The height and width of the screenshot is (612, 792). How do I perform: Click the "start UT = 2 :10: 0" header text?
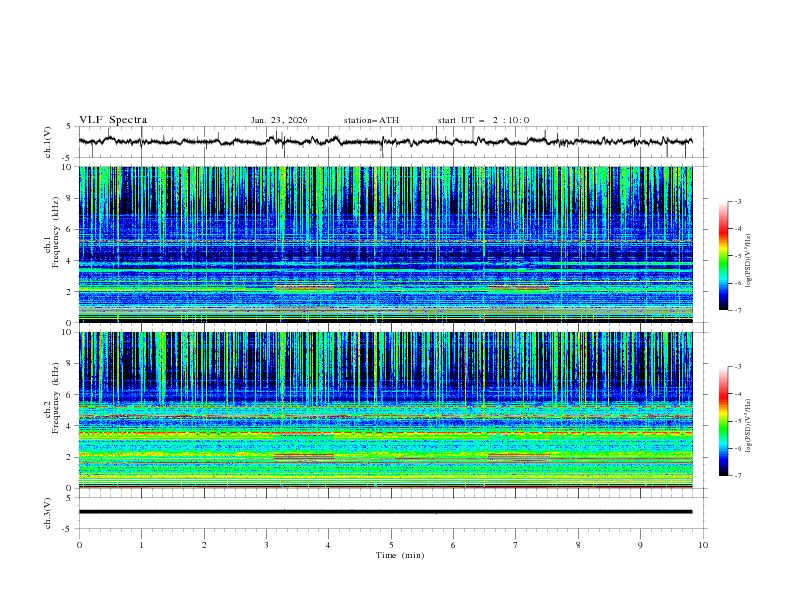(483, 120)
